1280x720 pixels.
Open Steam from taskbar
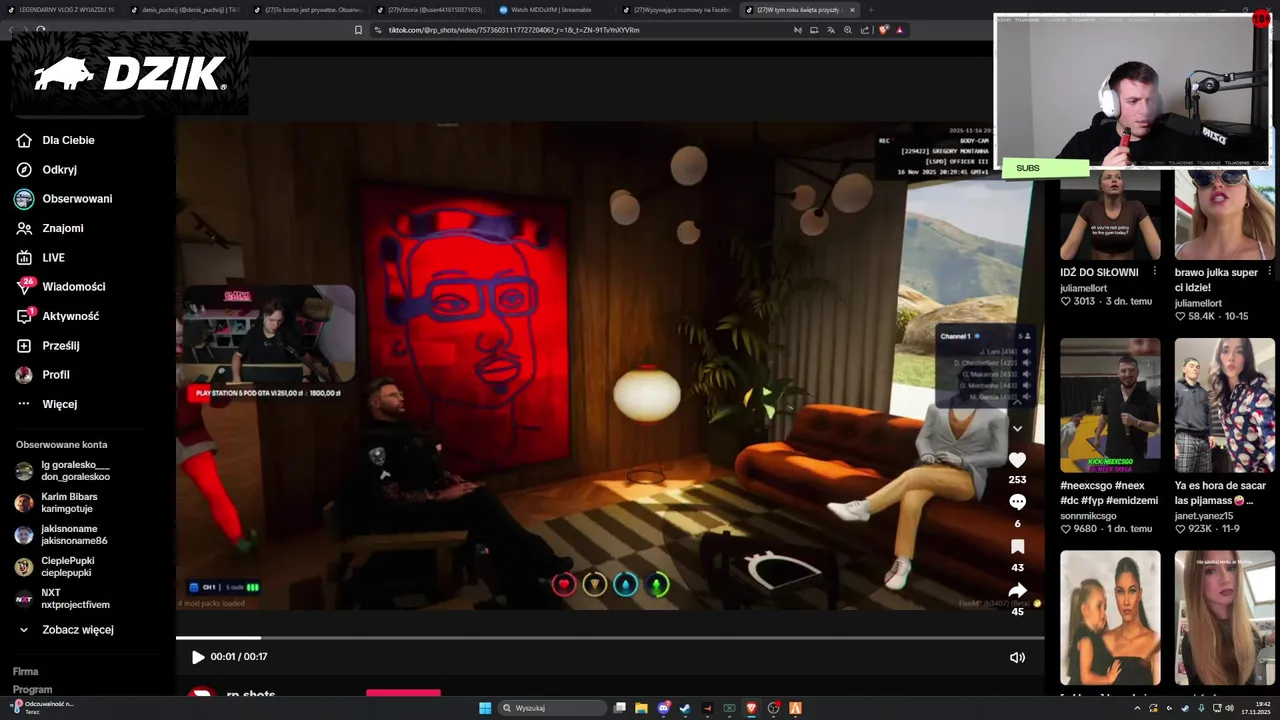685,708
